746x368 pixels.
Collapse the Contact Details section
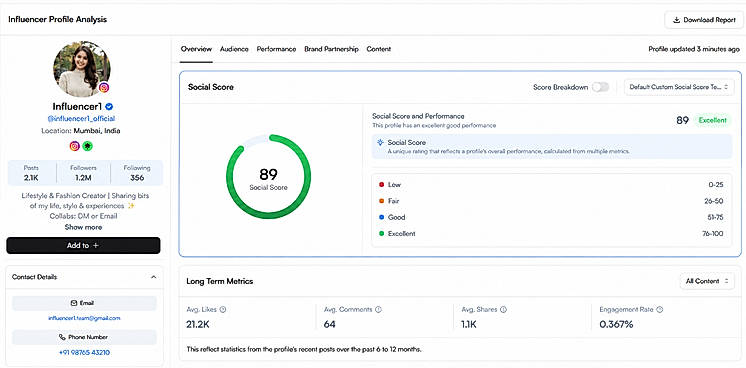pyautogui.click(x=153, y=277)
